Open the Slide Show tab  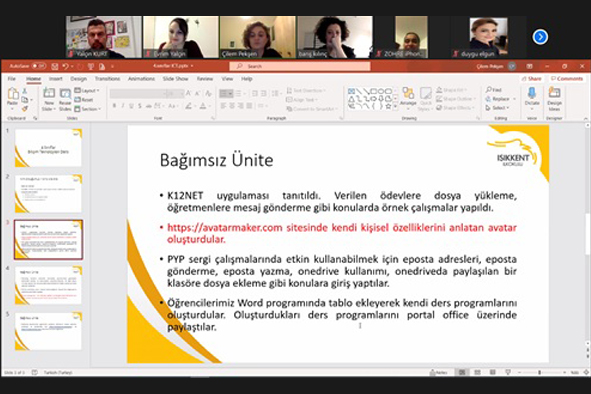point(175,79)
